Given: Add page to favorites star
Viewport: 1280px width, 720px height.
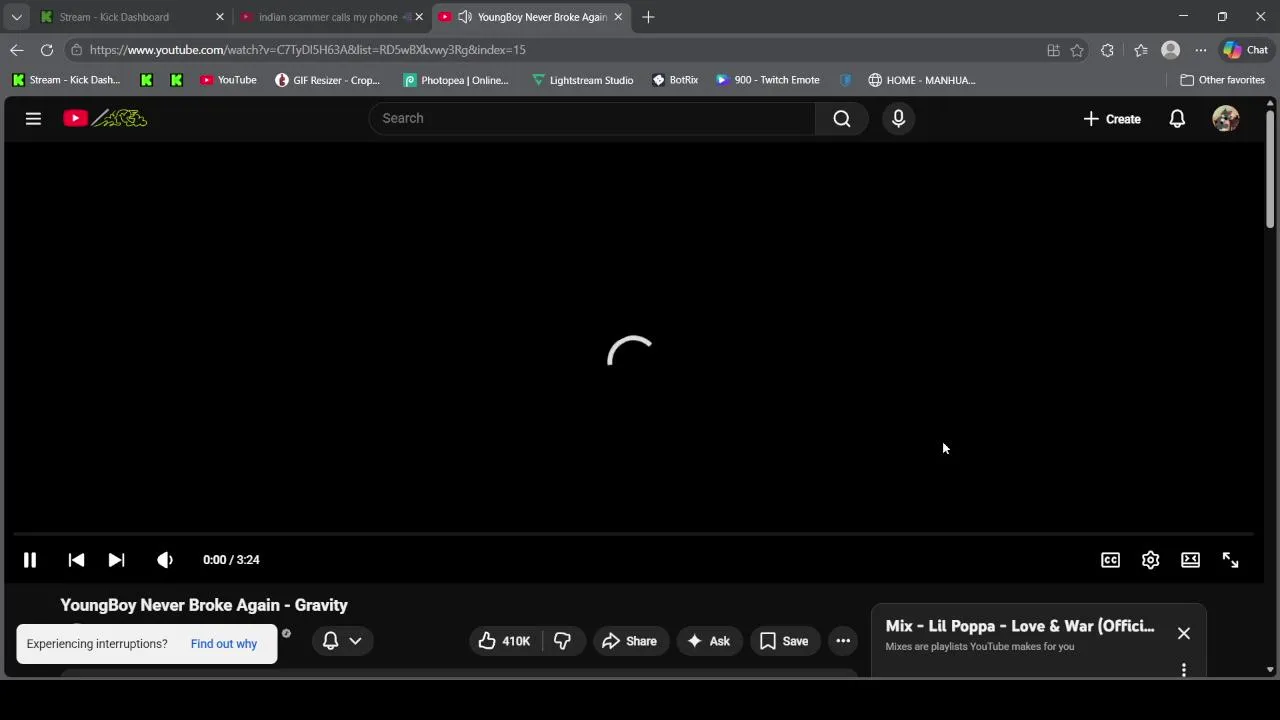Looking at the screenshot, I should tap(1077, 50).
